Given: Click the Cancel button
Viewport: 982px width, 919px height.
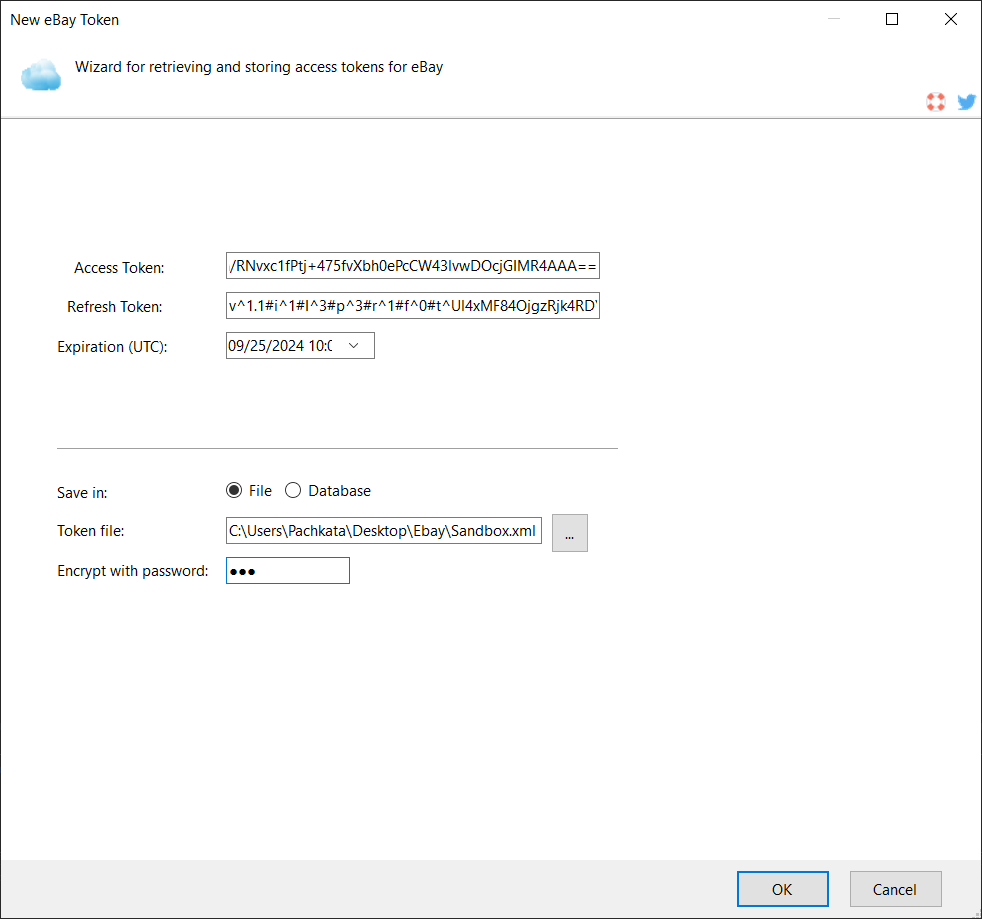Looking at the screenshot, I should point(895,889).
